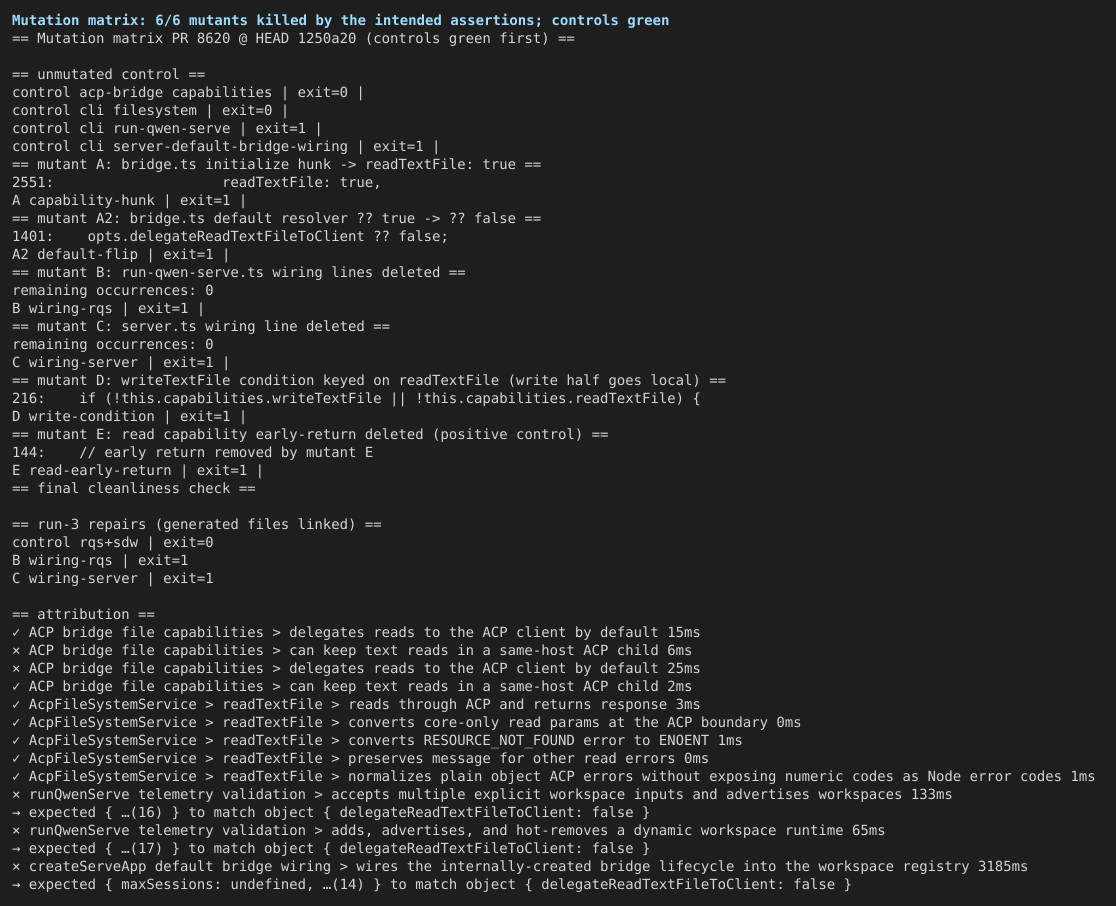
Task: Click the "== attribution ==" header
Action: tap(83, 613)
